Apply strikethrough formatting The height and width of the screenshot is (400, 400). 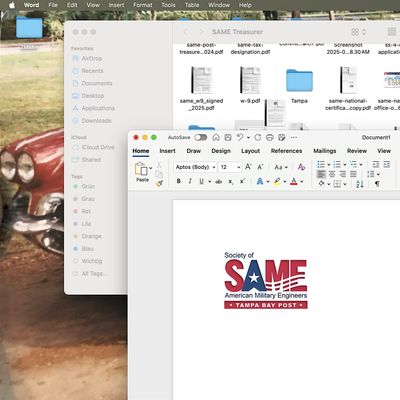coord(219,181)
